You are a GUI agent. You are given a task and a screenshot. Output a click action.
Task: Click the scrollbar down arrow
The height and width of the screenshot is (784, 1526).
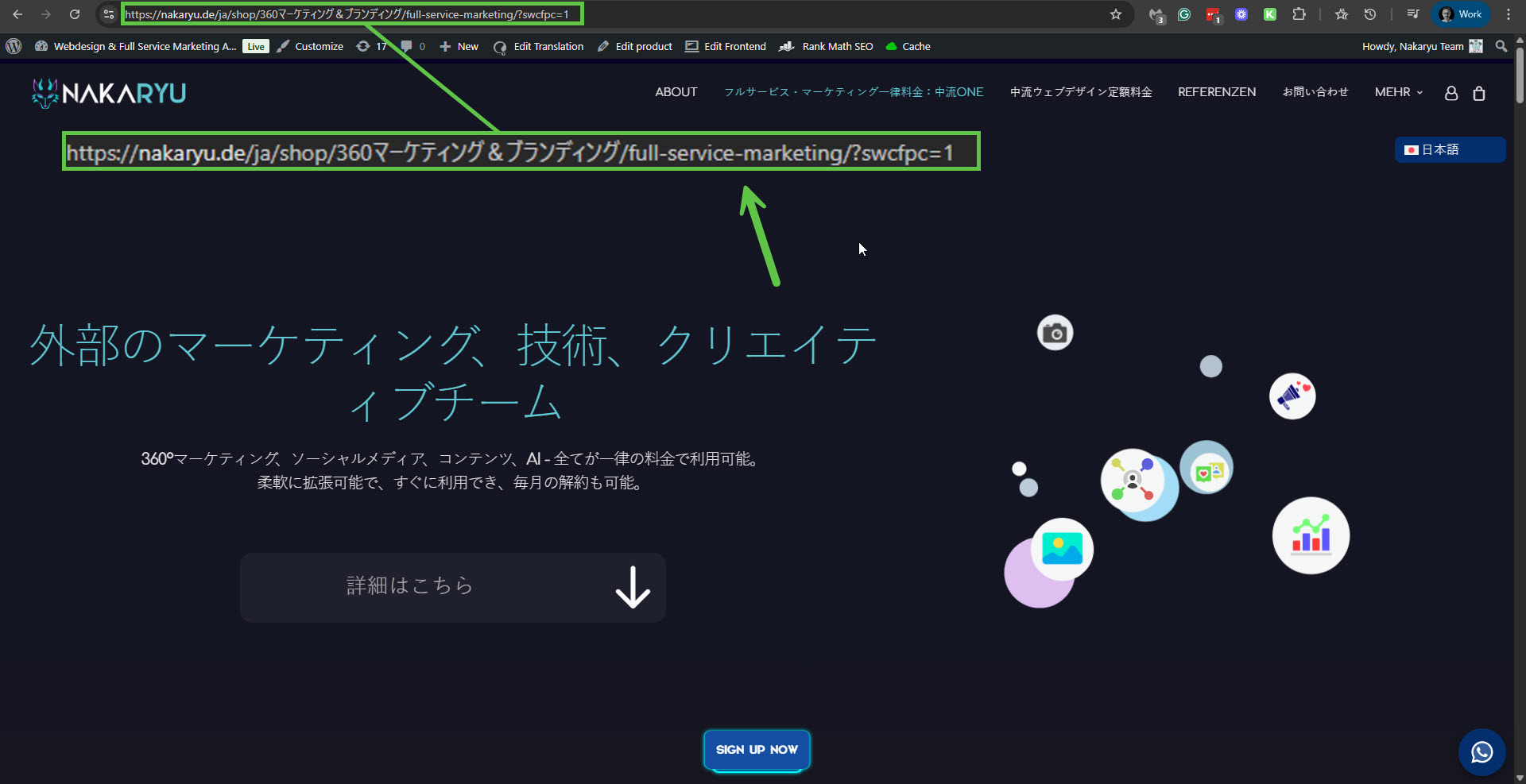pyautogui.click(x=1520, y=778)
